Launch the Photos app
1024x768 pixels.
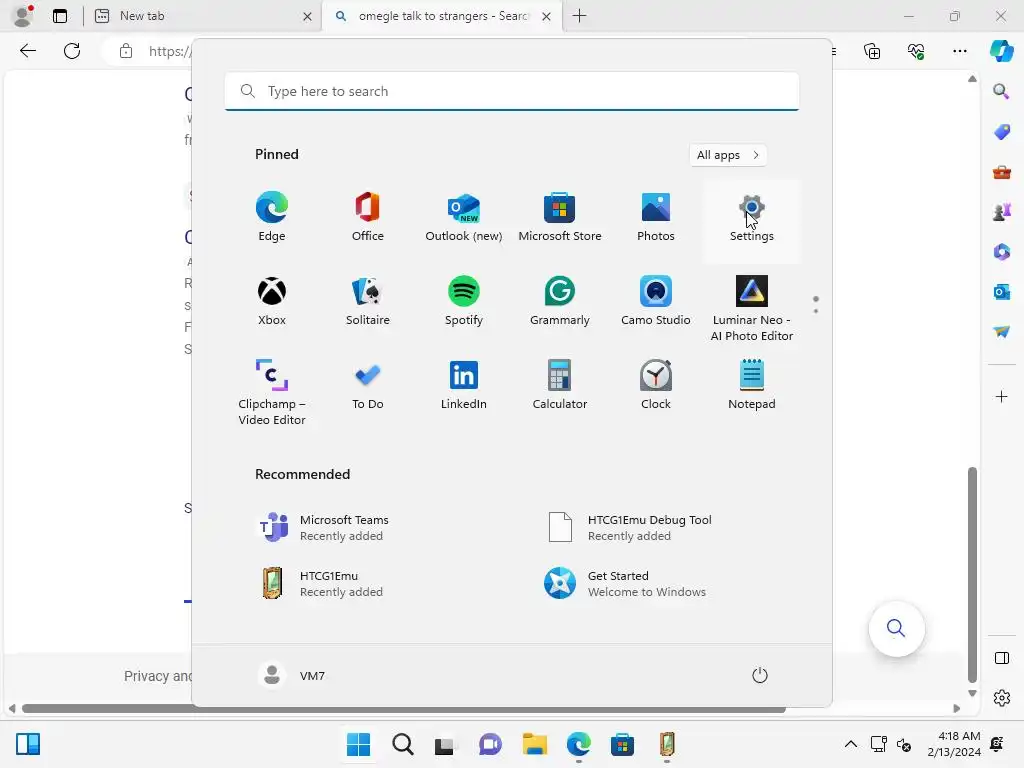click(x=656, y=218)
